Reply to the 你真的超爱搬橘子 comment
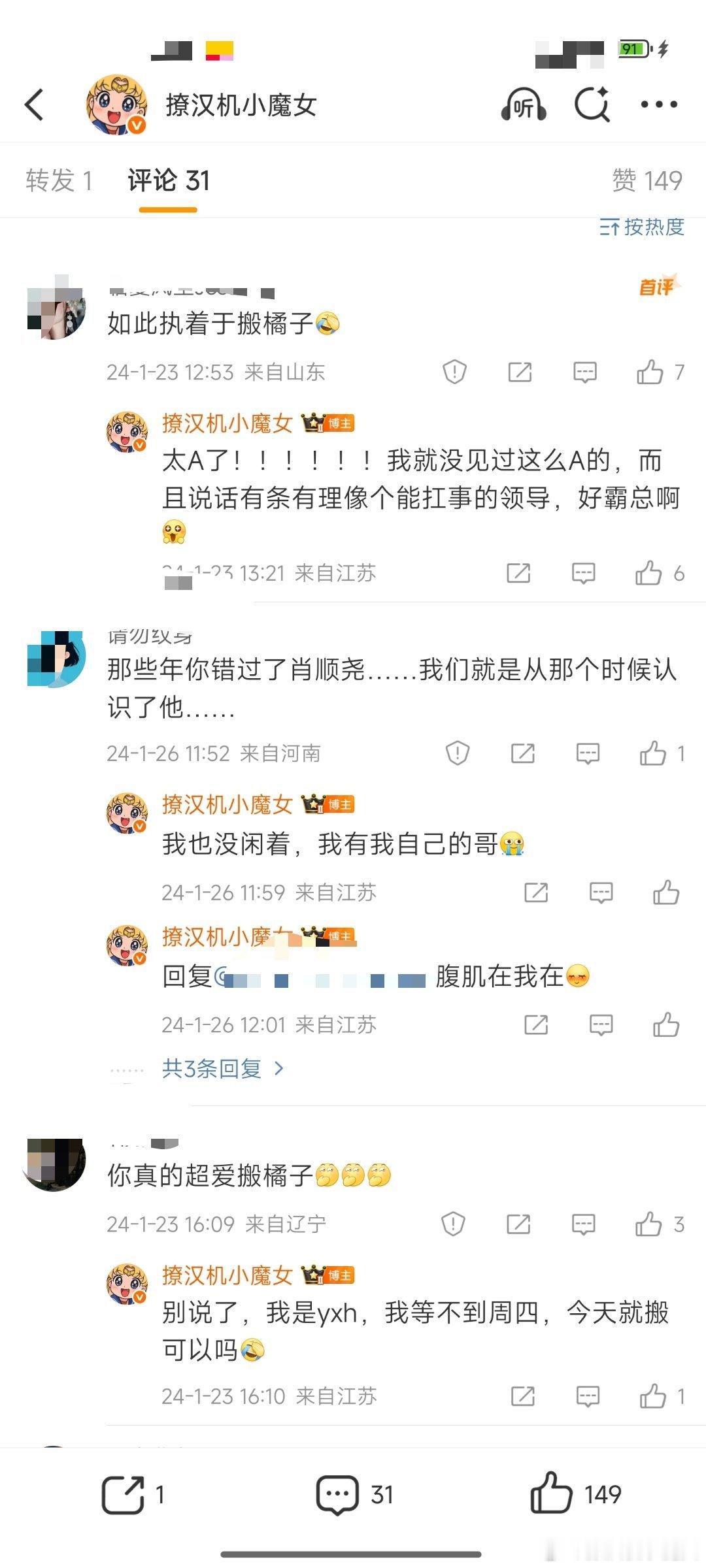The image size is (706, 1568). coord(583,1224)
